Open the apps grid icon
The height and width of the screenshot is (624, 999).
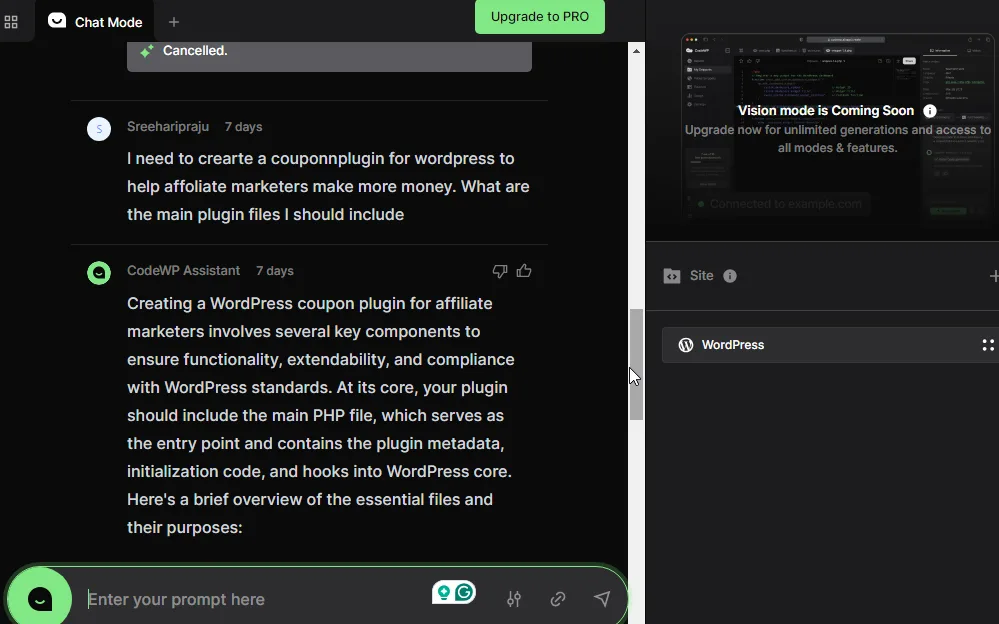(x=11, y=22)
